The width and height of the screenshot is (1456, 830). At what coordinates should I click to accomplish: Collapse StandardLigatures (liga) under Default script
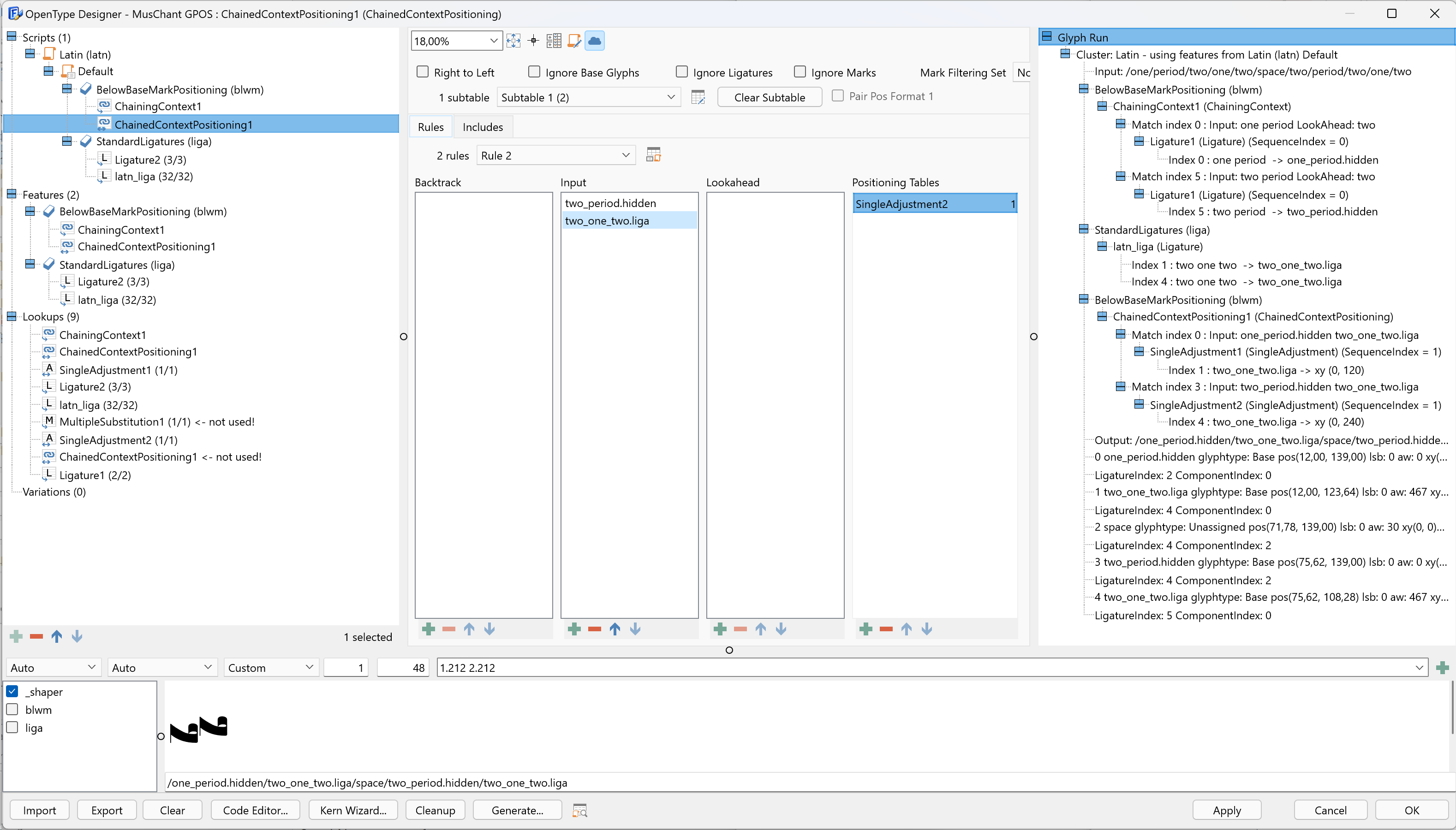tap(67, 141)
